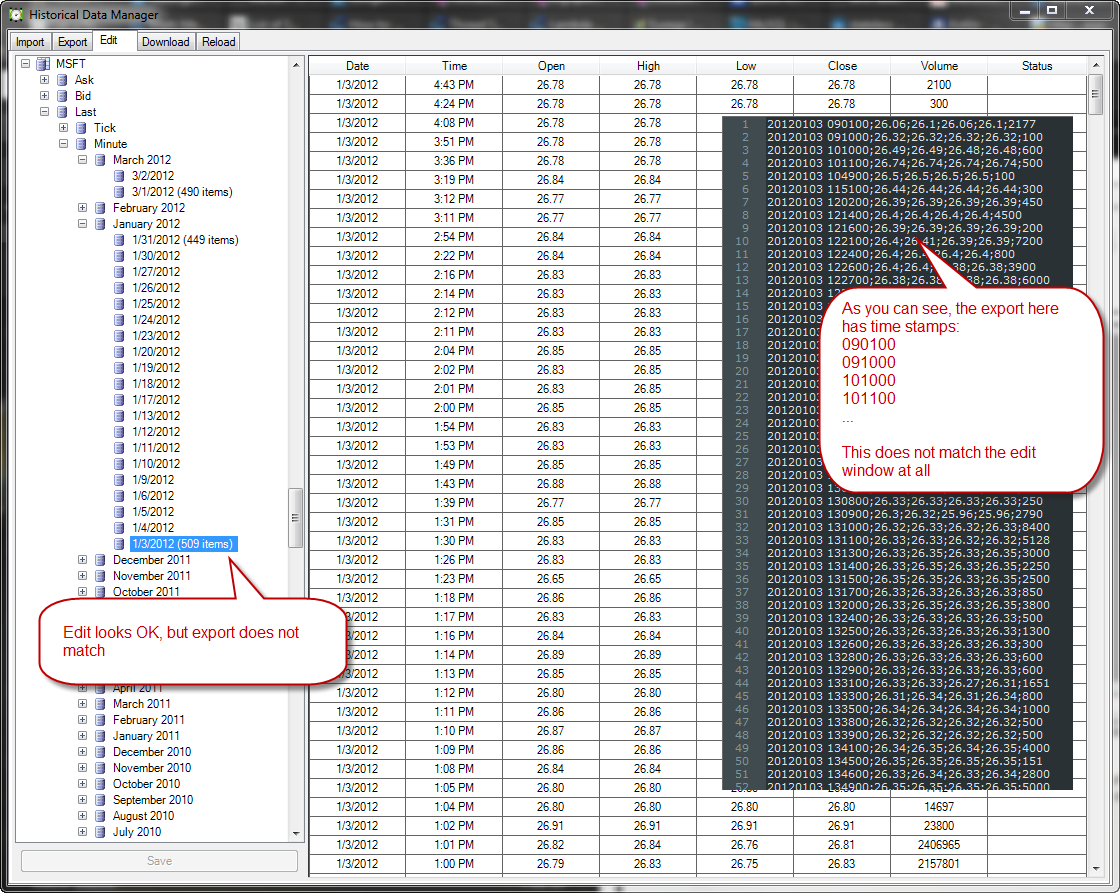
Task: Select the October 2010 tree entry
Action: click(x=146, y=784)
